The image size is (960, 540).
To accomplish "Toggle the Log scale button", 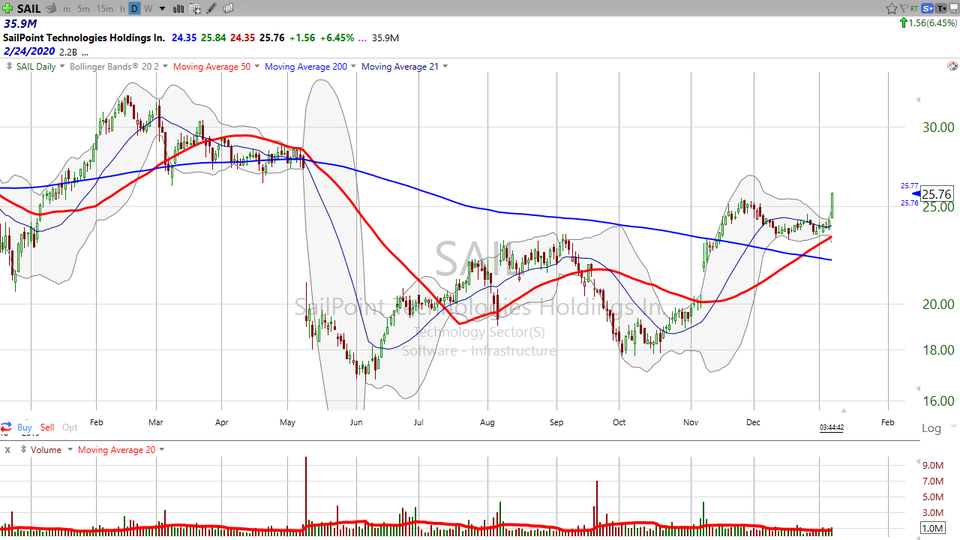I will pos(931,428).
